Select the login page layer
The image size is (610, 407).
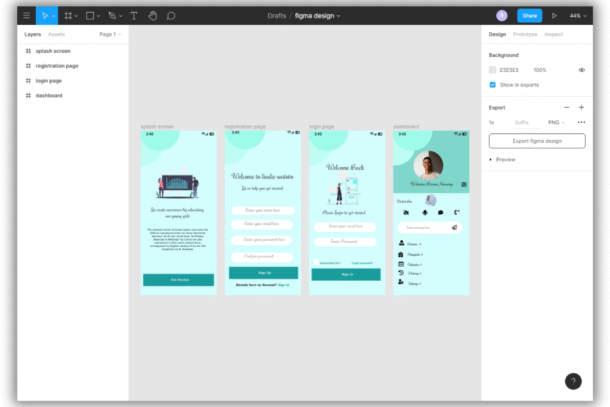[47, 81]
